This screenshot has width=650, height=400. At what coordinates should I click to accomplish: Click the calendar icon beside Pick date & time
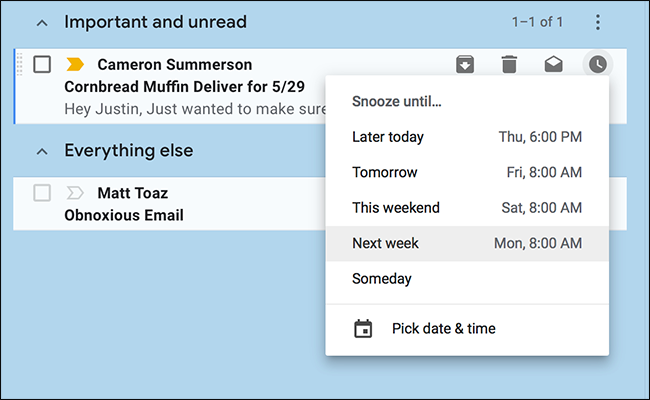363,329
